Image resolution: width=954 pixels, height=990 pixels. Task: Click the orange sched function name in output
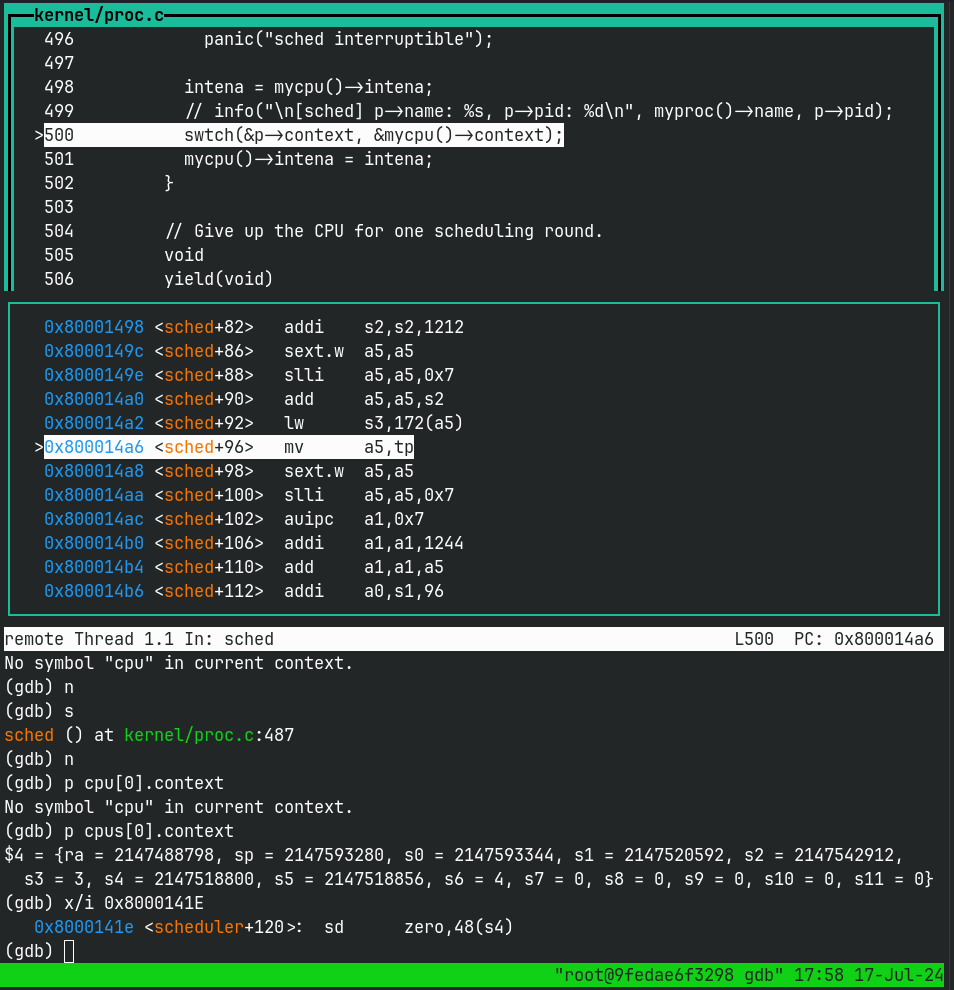[x=29, y=735]
